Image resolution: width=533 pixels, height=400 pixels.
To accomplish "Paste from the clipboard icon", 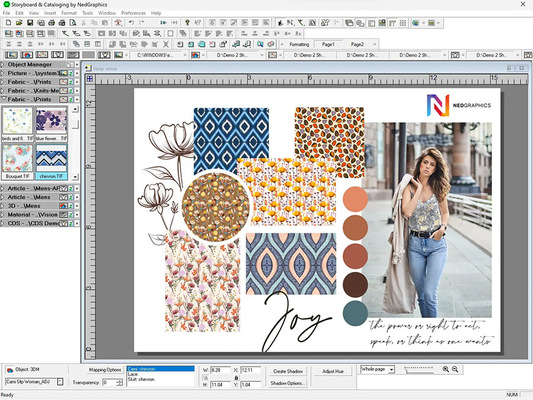I will pyautogui.click(x=105, y=23).
